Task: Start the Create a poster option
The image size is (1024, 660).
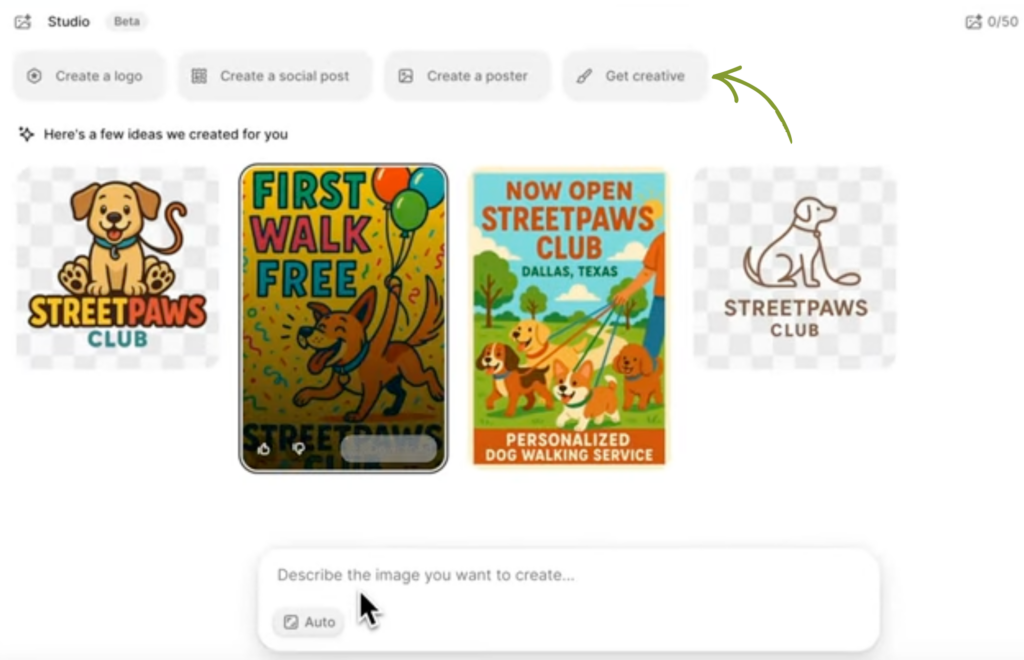Action: coord(466,76)
